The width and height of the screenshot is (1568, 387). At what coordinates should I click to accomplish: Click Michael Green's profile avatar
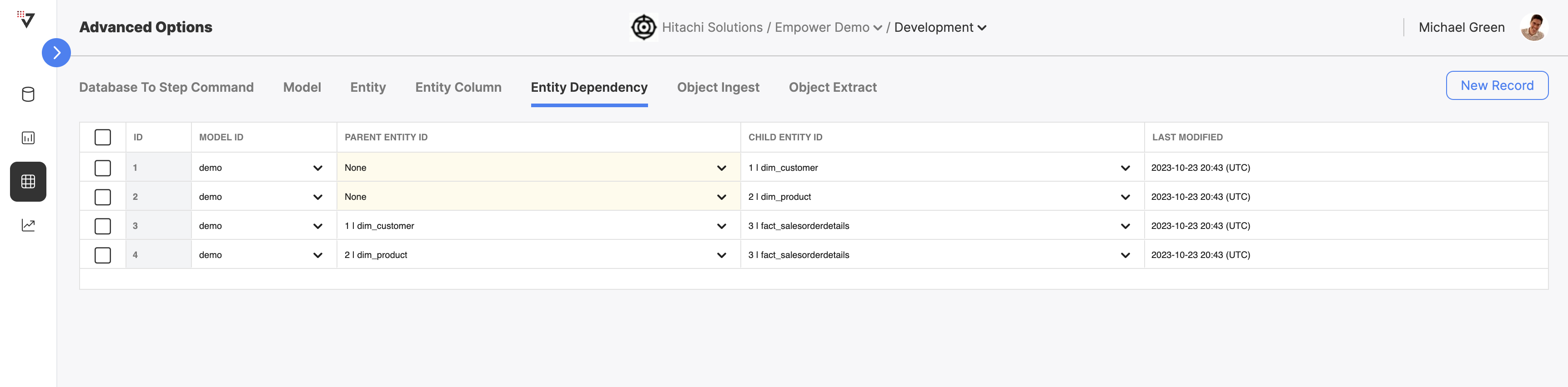(x=1533, y=27)
